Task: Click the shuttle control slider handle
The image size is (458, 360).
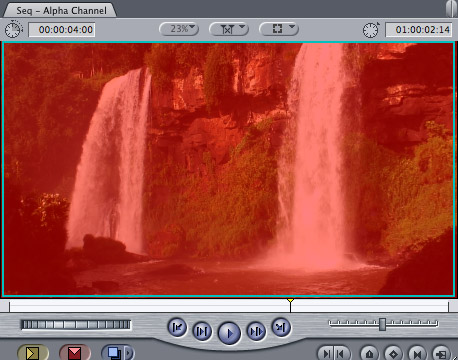Action: (383, 324)
